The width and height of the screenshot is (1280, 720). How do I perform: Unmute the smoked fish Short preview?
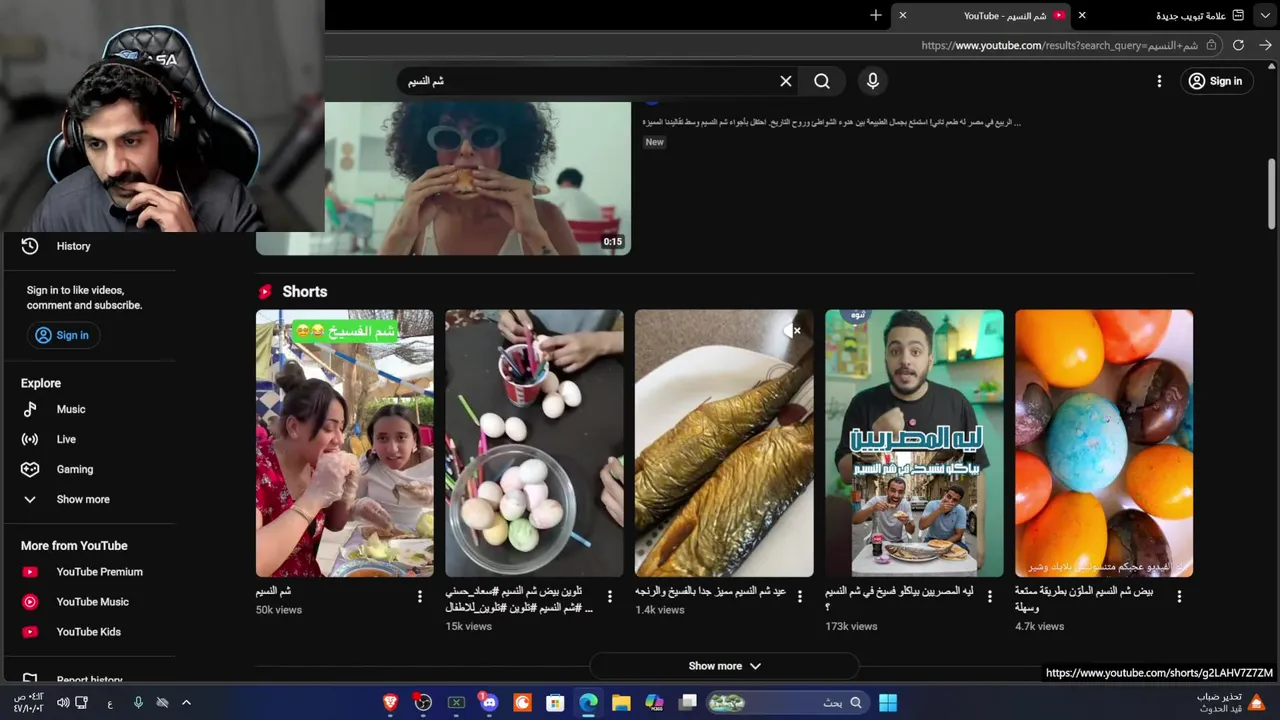point(793,330)
